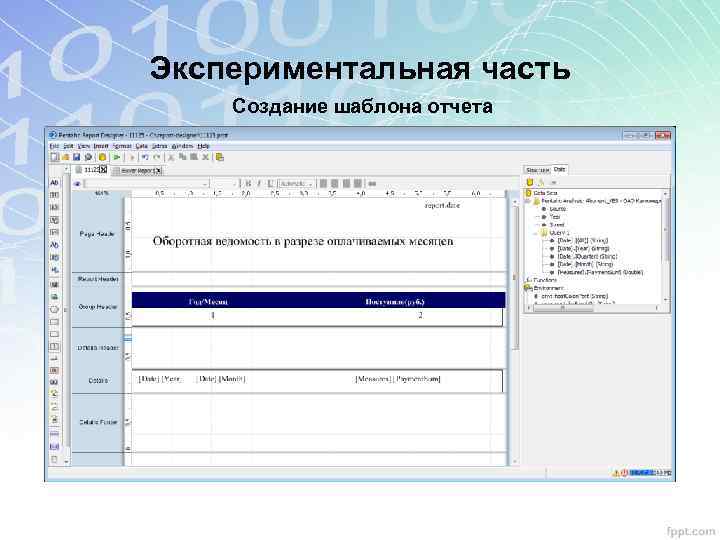Viewport: 720px width, 540px height.
Task: Select the 'Оборотная ведомость' title label
Action: (303, 241)
